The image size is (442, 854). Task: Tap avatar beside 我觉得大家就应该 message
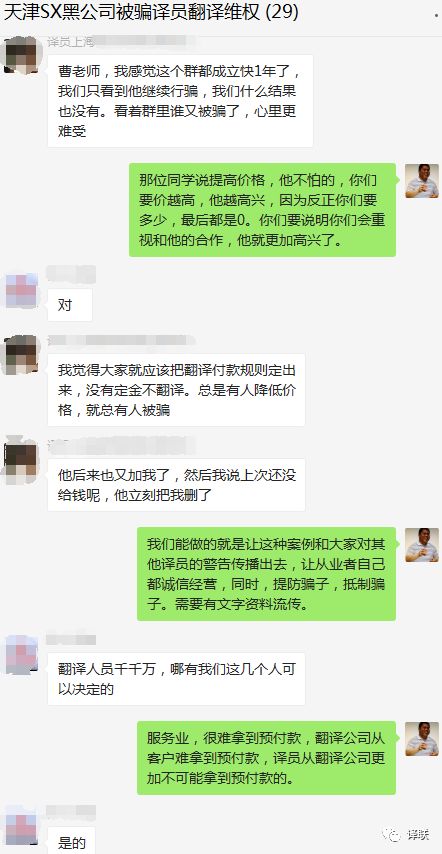pyautogui.click(x=21, y=356)
